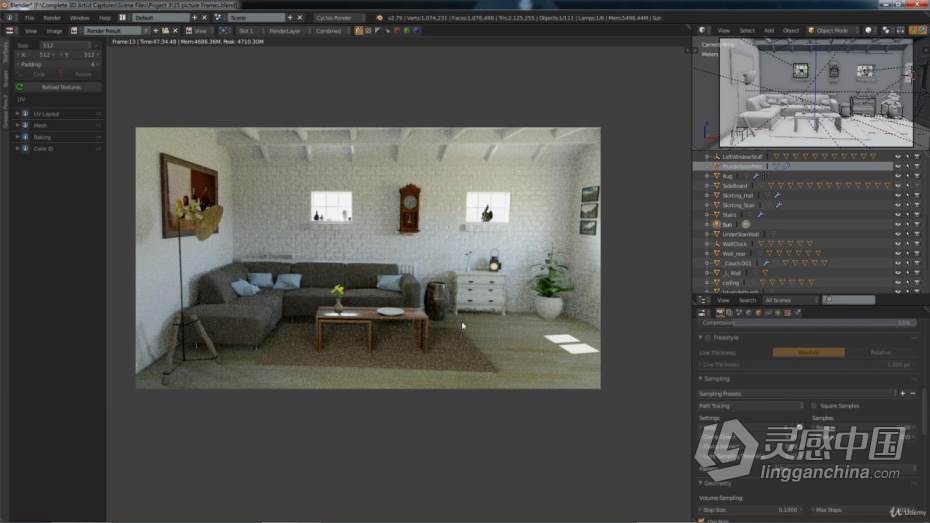This screenshot has width=930, height=523.
Task: Open the Cycles Render engine dropdown
Action: [x=339, y=18]
